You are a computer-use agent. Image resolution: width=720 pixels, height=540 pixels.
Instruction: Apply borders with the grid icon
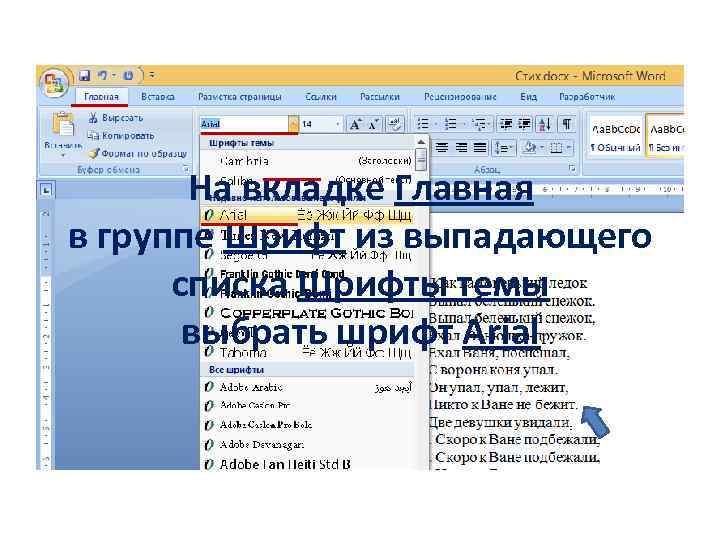[556, 148]
